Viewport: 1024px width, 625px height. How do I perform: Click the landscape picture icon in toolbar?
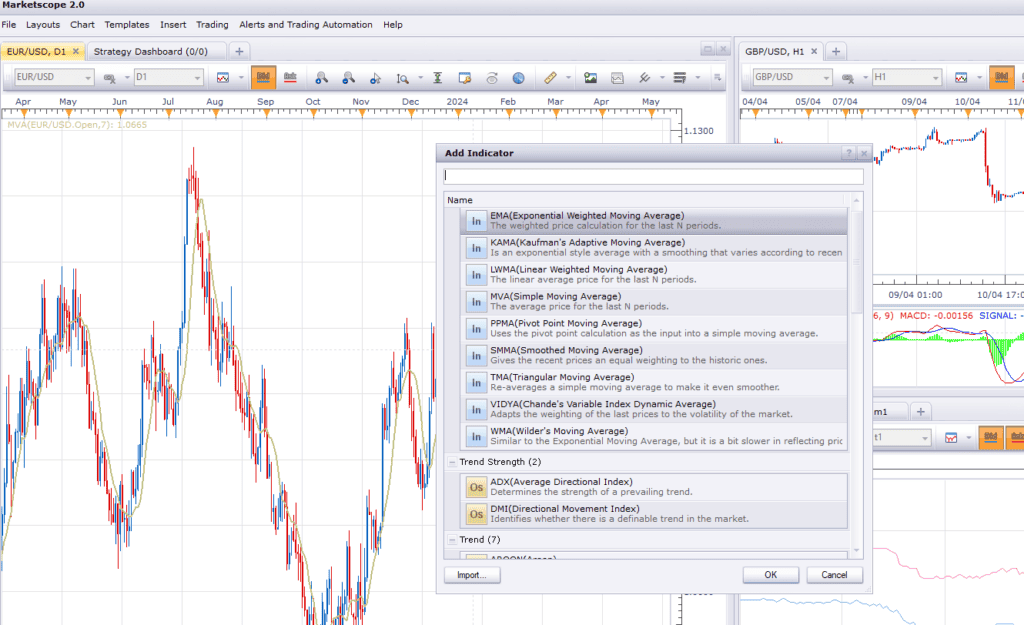coord(590,78)
